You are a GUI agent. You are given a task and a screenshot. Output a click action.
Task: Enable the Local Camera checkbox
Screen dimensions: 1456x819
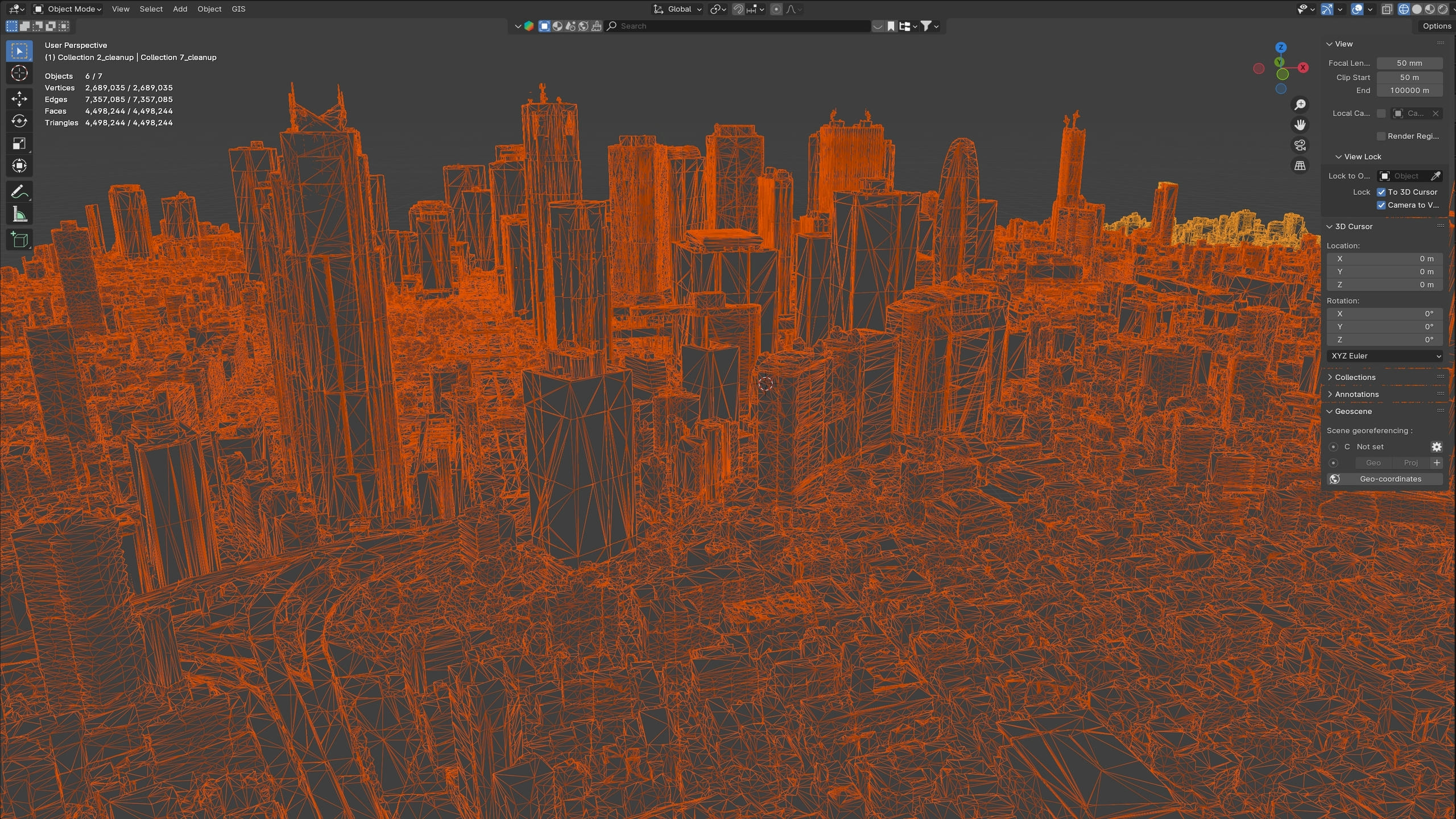click(1381, 114)
